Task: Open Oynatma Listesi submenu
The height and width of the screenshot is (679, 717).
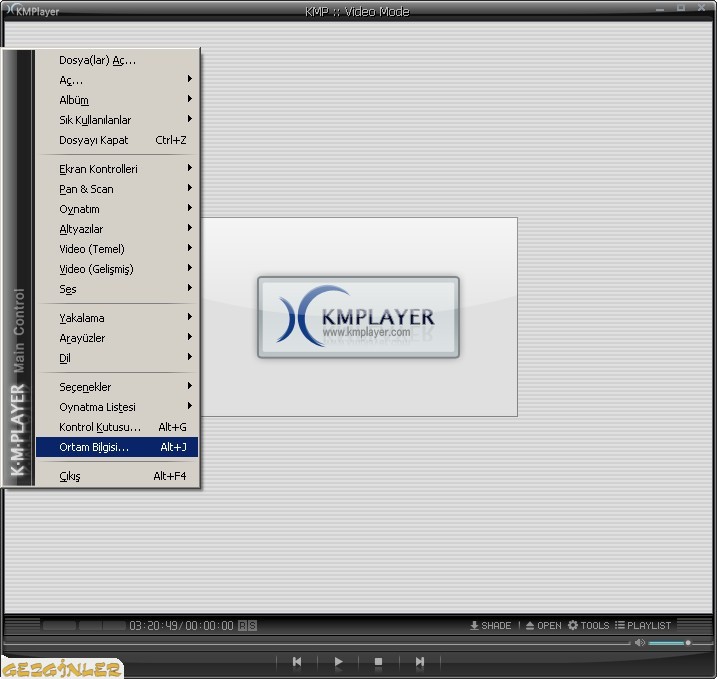Action: point(117,407)
